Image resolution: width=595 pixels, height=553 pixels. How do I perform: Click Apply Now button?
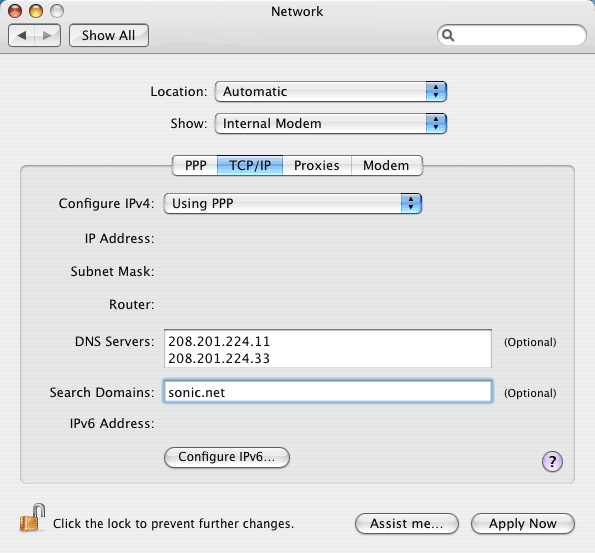pyautogui.click(x=523, y=524)
